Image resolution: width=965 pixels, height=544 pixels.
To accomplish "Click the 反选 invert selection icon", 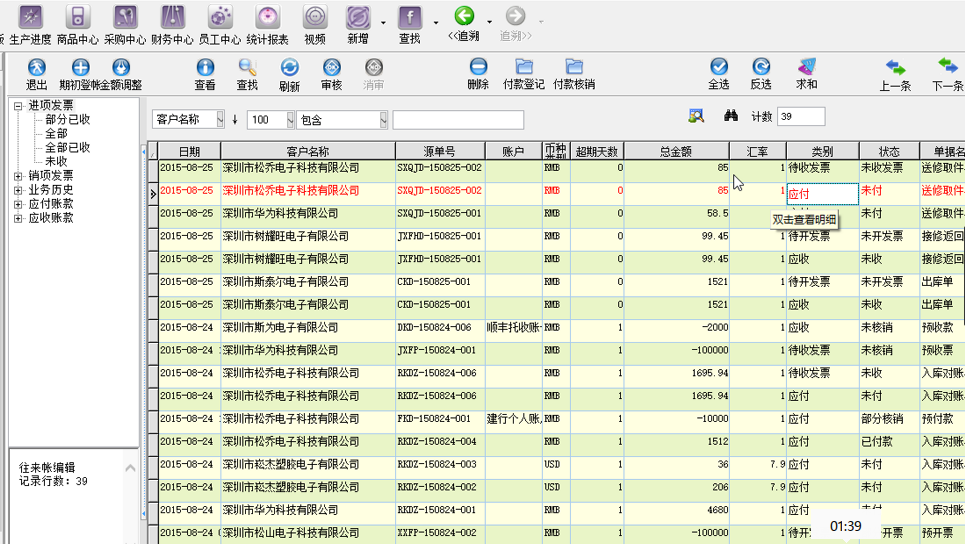I will 761,66.
